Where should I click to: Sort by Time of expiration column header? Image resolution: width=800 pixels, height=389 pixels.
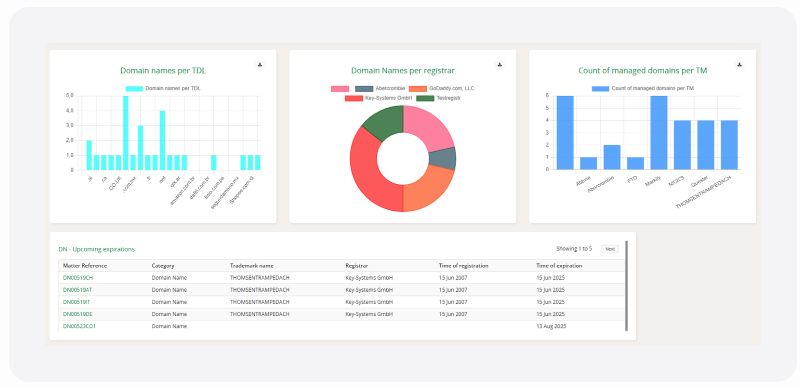coord(559,265)
